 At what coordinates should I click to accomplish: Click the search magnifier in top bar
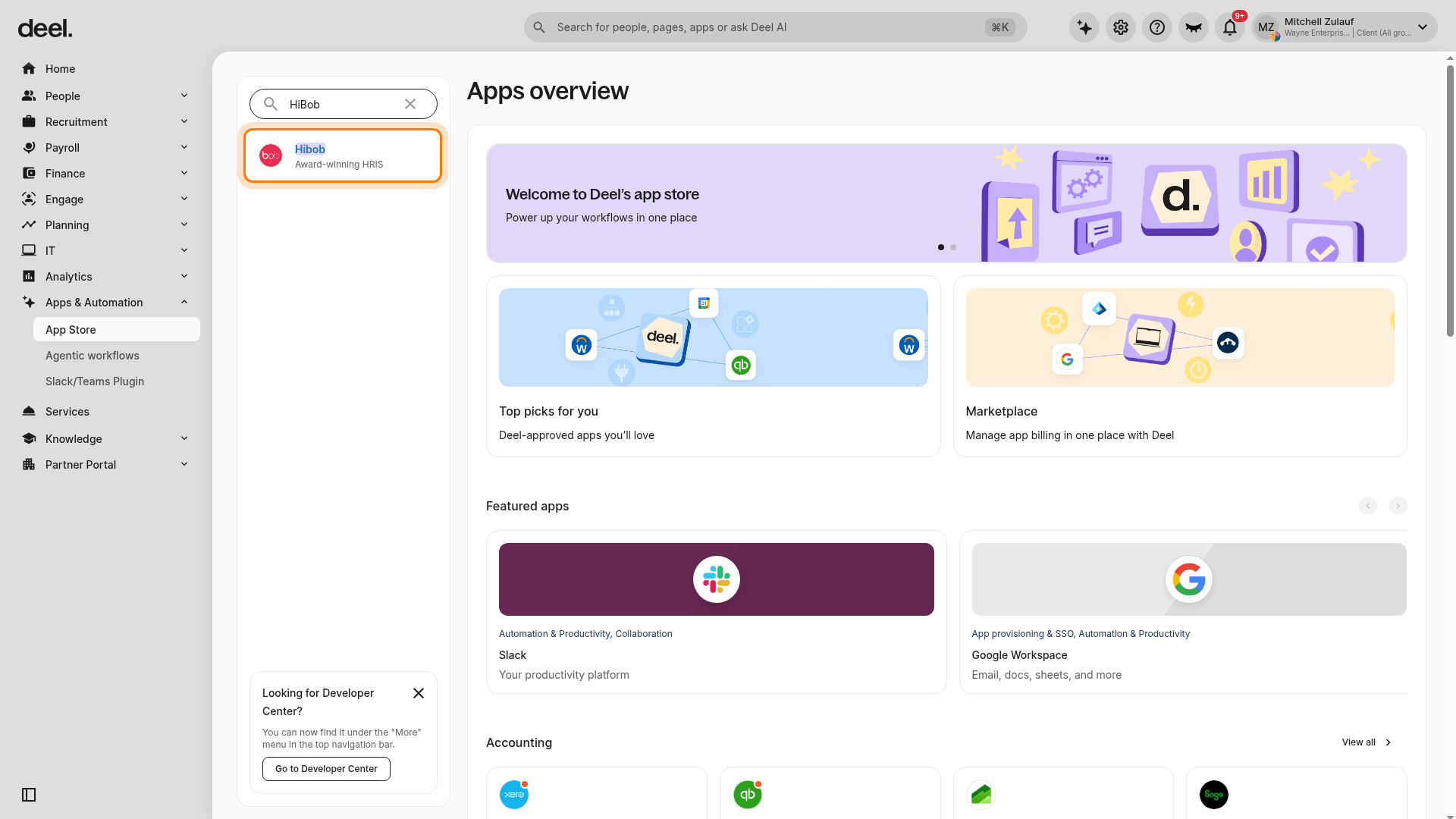pos(539,27)
